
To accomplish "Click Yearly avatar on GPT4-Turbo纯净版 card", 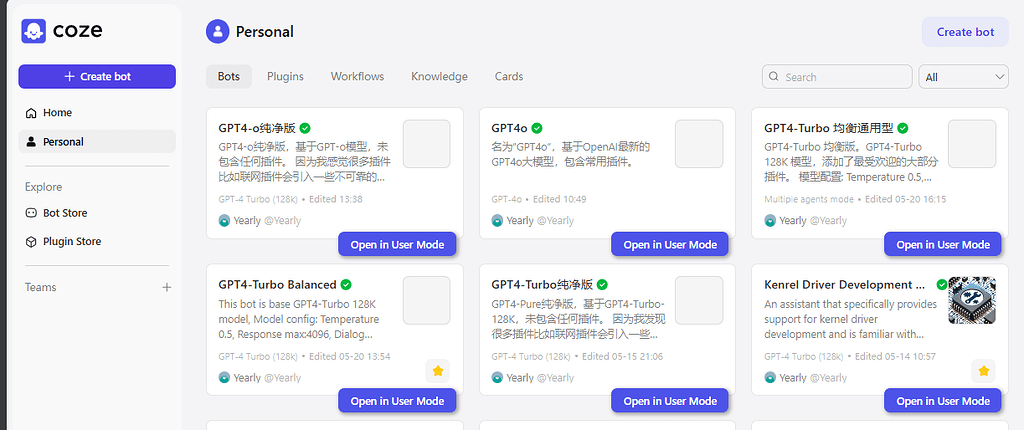I will point(498,378).
